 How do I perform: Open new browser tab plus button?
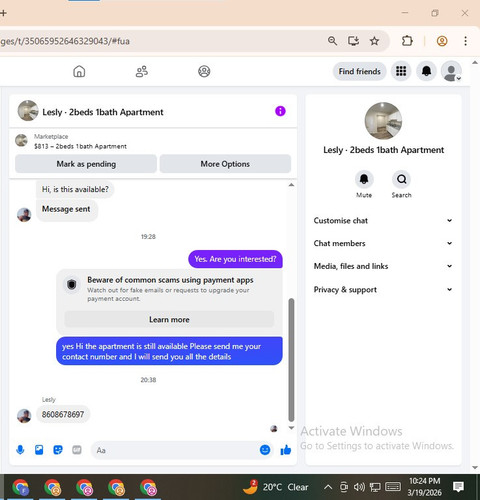3,13
